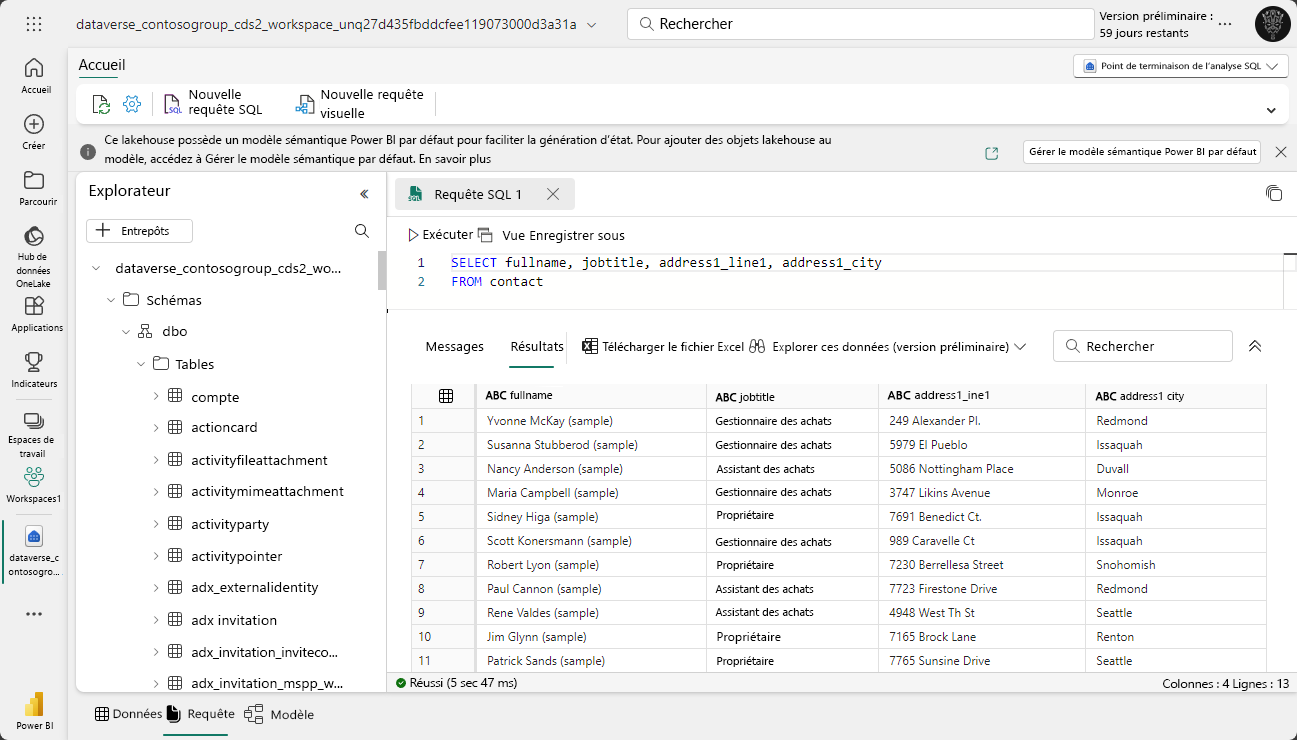Collapse the Explorateur panel with double chevron
Viewport: 1297px width, 740px height.
(364, 194)
